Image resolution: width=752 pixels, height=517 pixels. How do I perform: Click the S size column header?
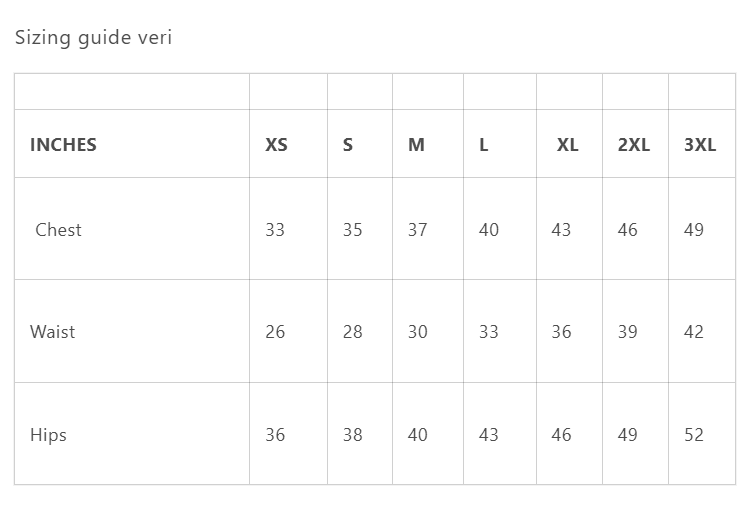click(x=348, y=145)
